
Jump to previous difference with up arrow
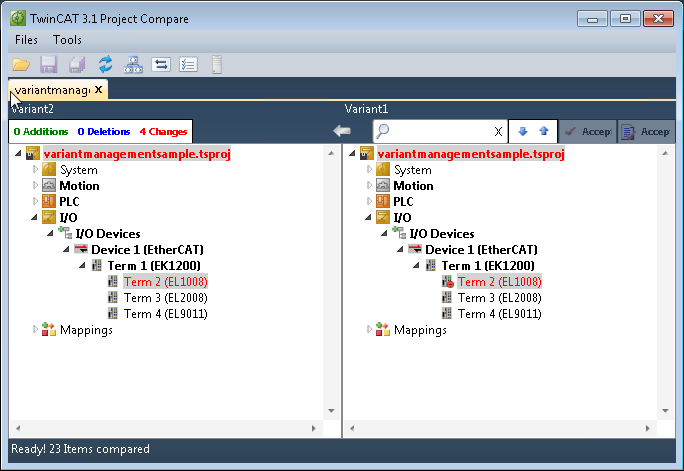tap(543, 131)
